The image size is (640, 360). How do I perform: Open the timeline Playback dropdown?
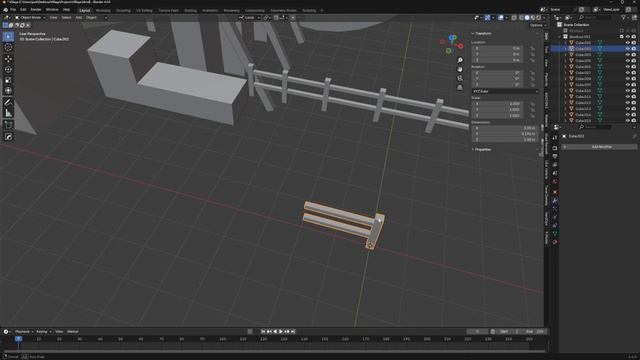click(x=23, y=332)
